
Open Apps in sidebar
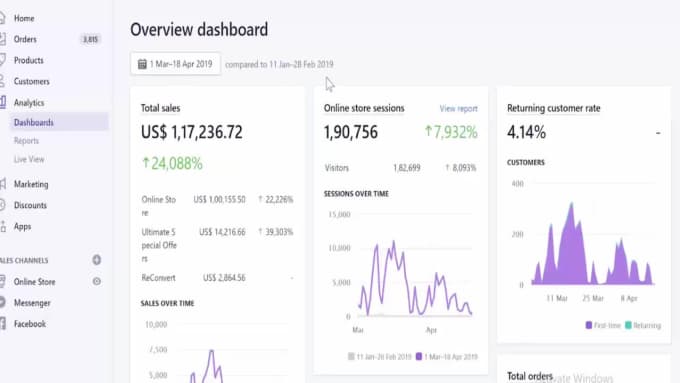(x=23, y=226)
